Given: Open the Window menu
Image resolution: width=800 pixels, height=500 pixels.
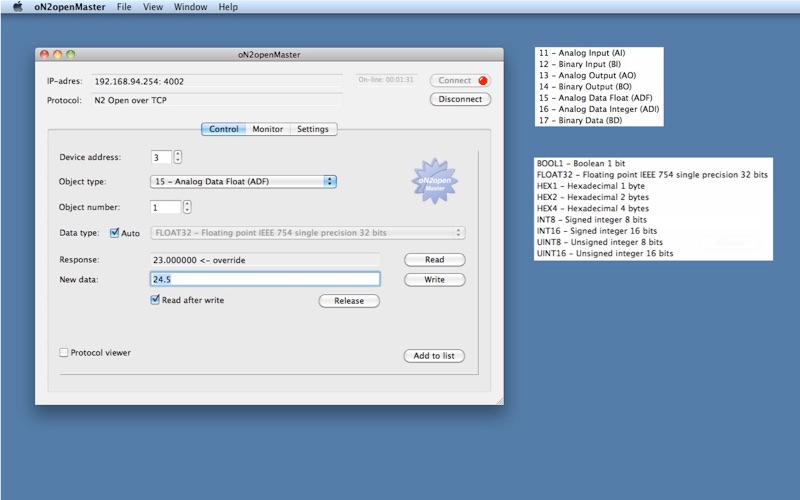Looking at the screenshot, I should 190,7.
